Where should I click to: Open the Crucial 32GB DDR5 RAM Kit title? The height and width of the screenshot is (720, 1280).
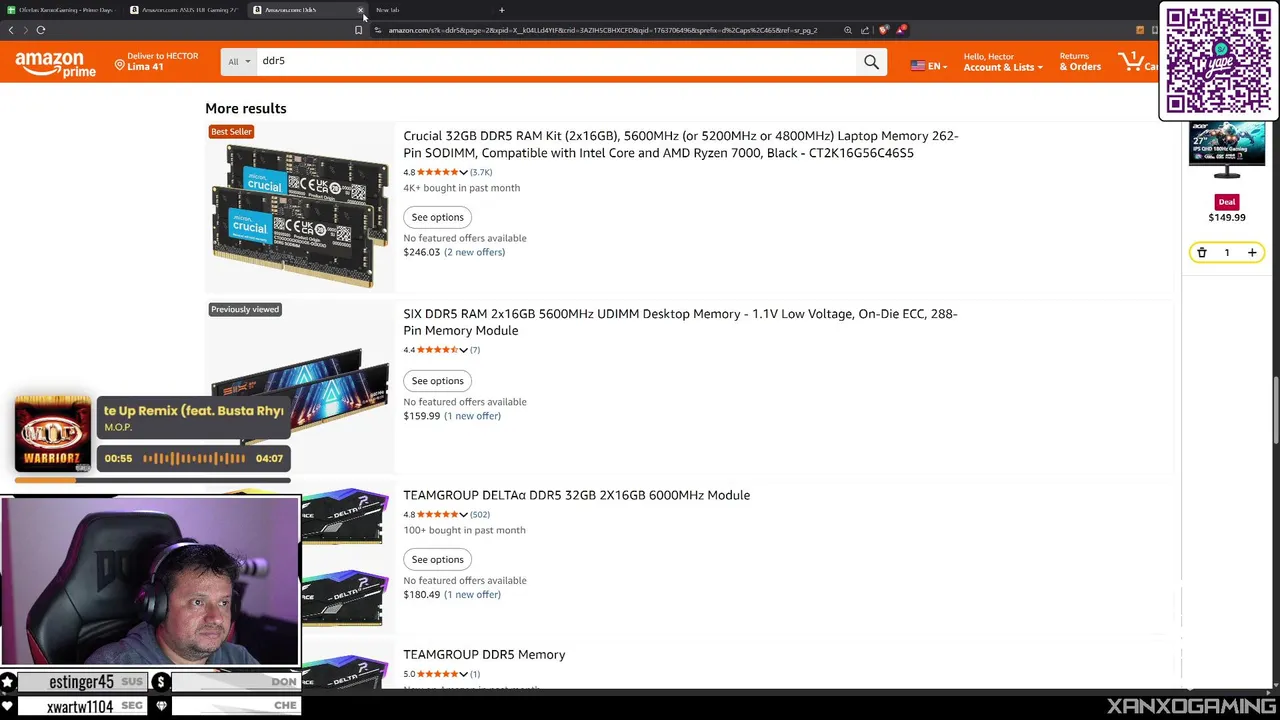coord(681,145)
